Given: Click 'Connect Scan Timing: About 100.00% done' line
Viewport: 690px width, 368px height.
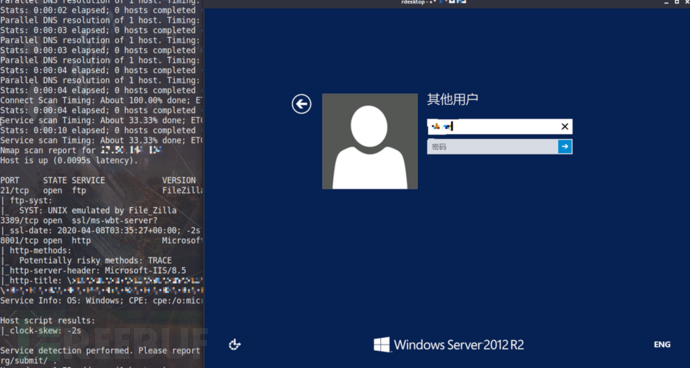Looking at the screenshot, I should 101,100.
